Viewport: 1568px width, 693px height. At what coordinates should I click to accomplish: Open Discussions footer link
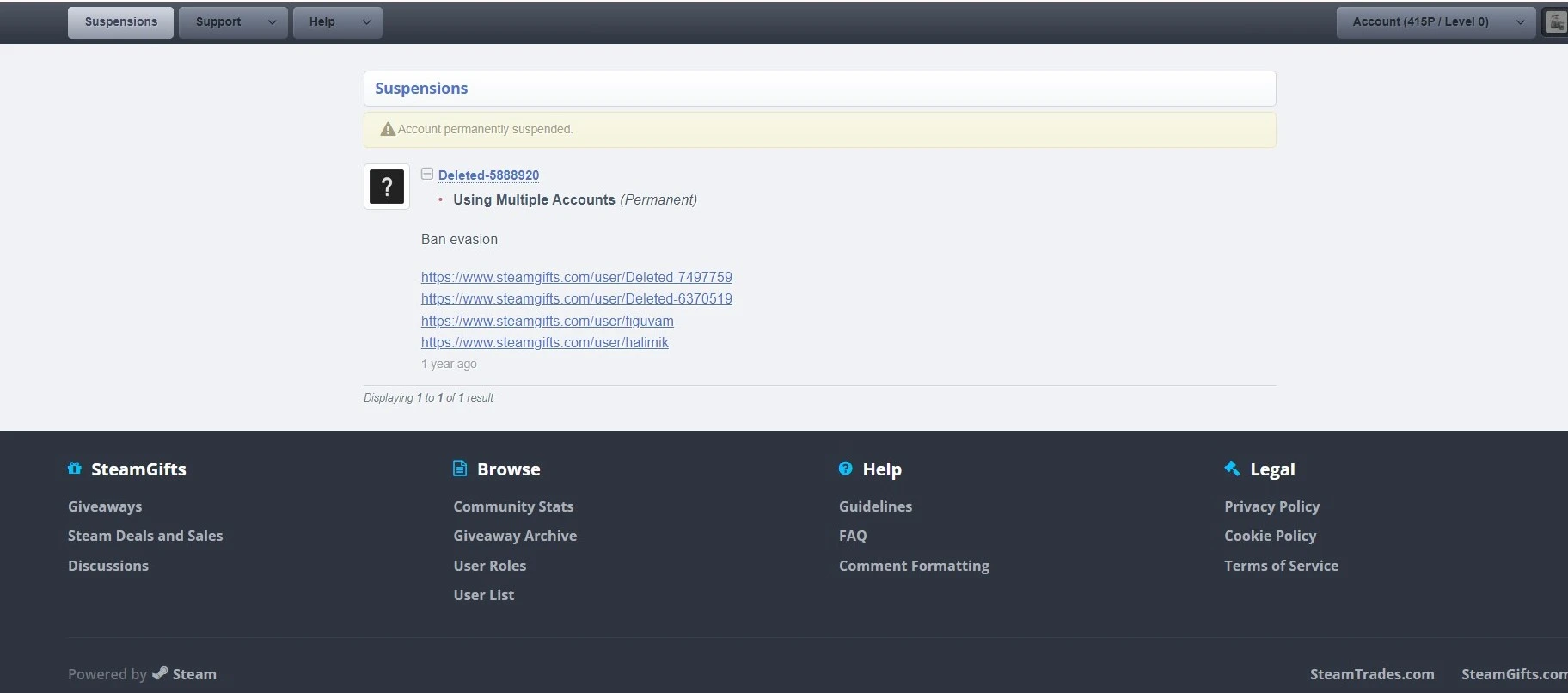(x=108, y=566)
